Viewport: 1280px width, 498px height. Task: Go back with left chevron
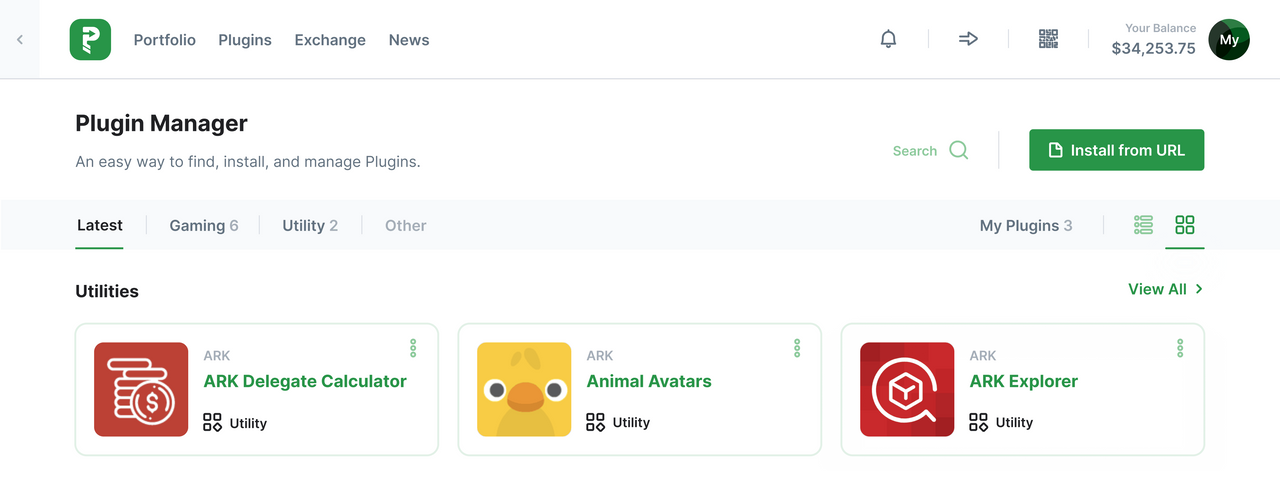(x=20, y=39)
